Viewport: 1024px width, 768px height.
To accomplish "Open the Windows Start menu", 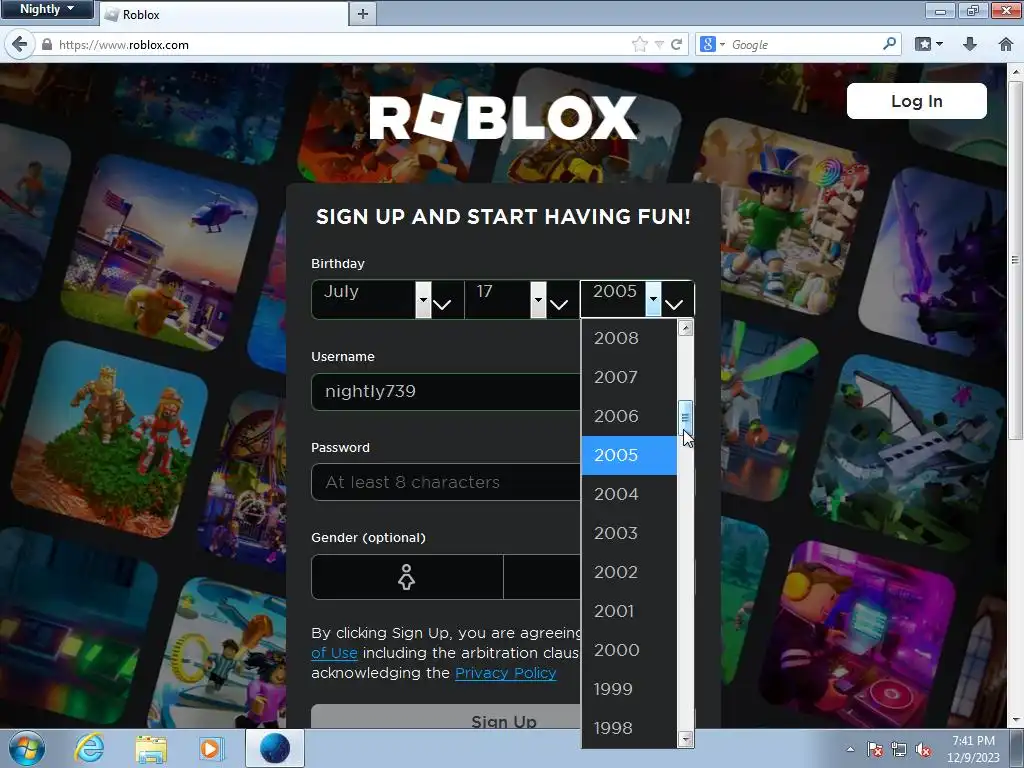I will click(27, 748).
